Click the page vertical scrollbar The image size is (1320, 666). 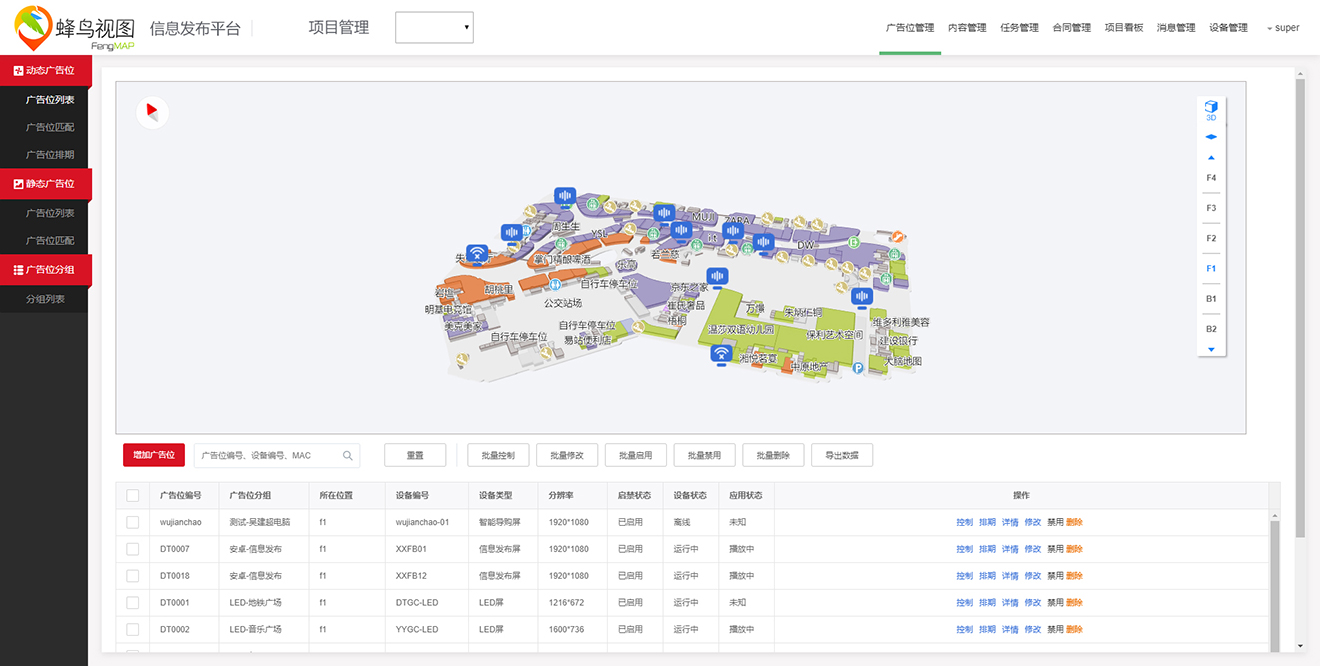pyautogui.click(x=1300, y=300)
